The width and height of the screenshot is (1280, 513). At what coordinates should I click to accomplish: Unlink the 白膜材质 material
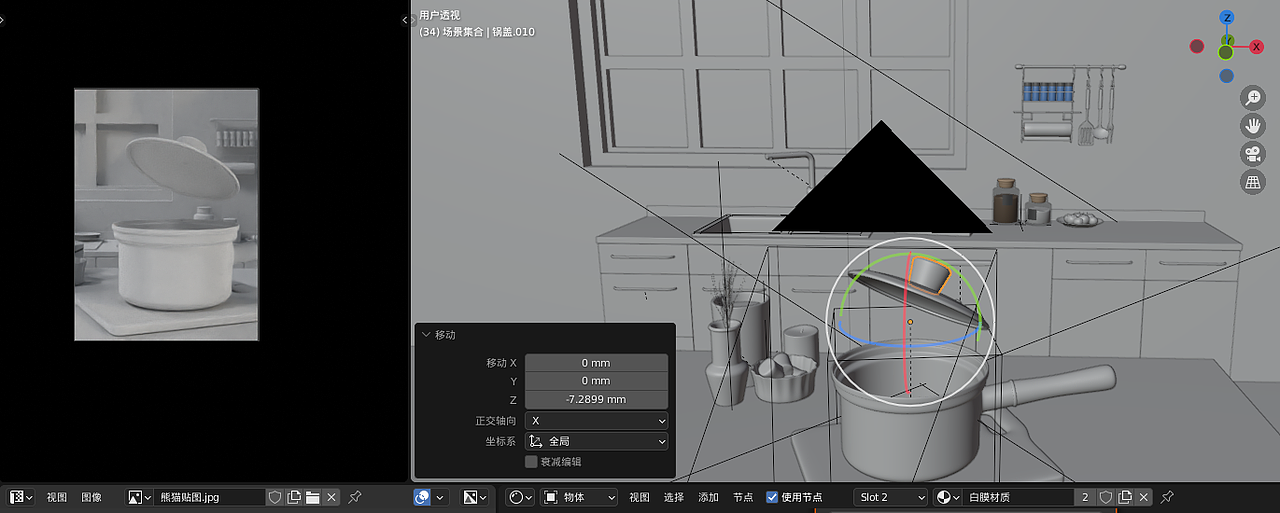[1143, 497]
